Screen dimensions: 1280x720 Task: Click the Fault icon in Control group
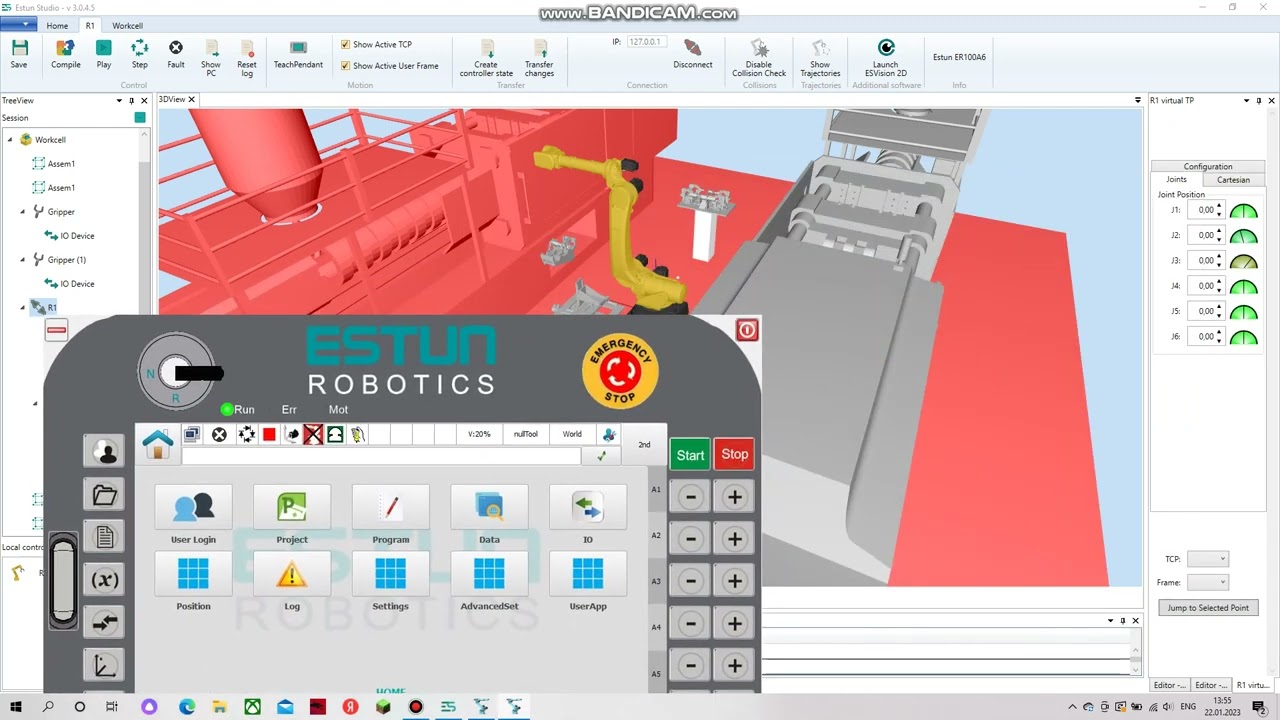(176, 54)
